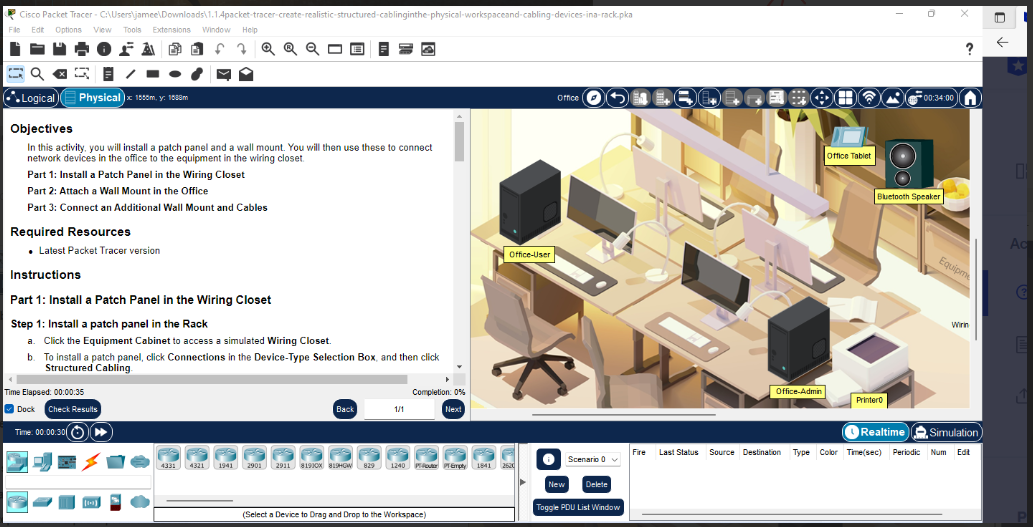Click New scenario button
Viewport: 1033px width, 527px height.
557,484
